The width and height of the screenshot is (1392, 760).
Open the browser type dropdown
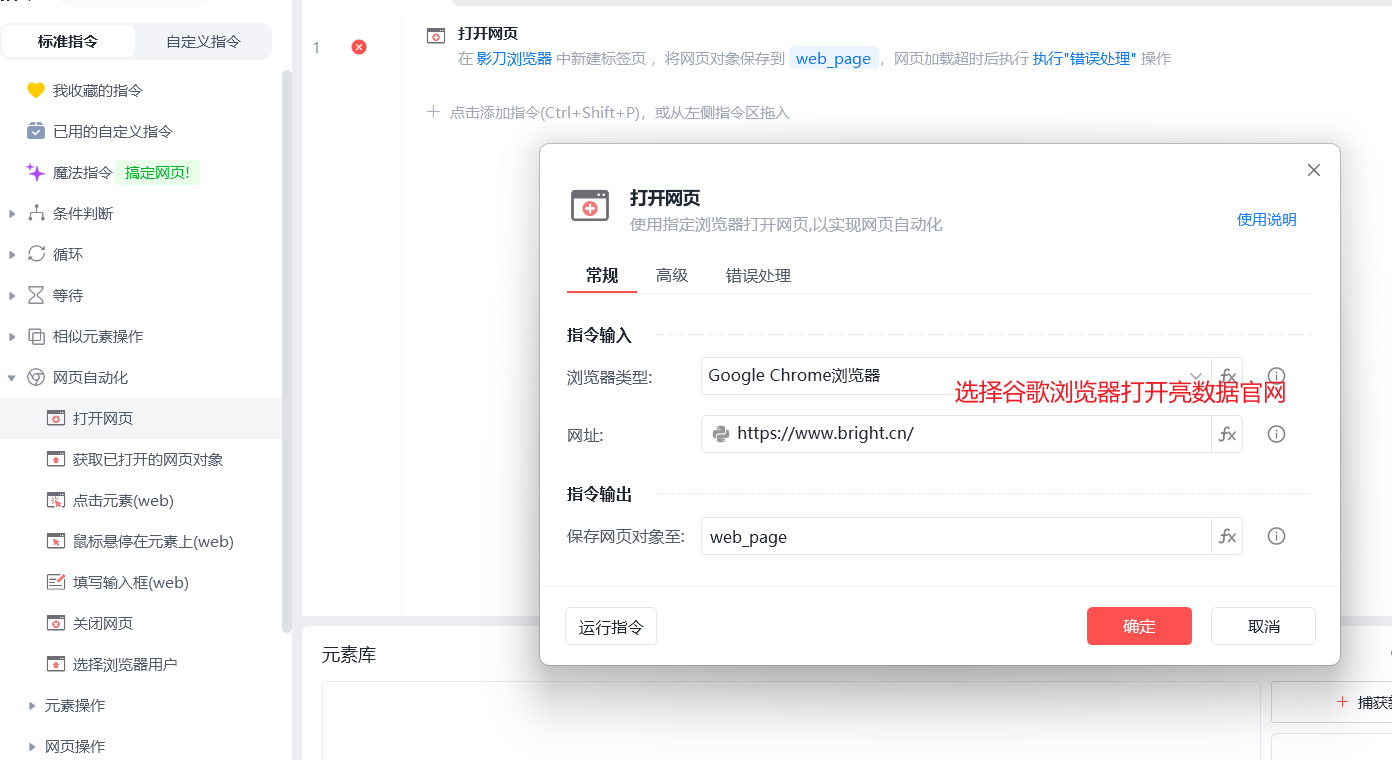tap(1196, 376)
